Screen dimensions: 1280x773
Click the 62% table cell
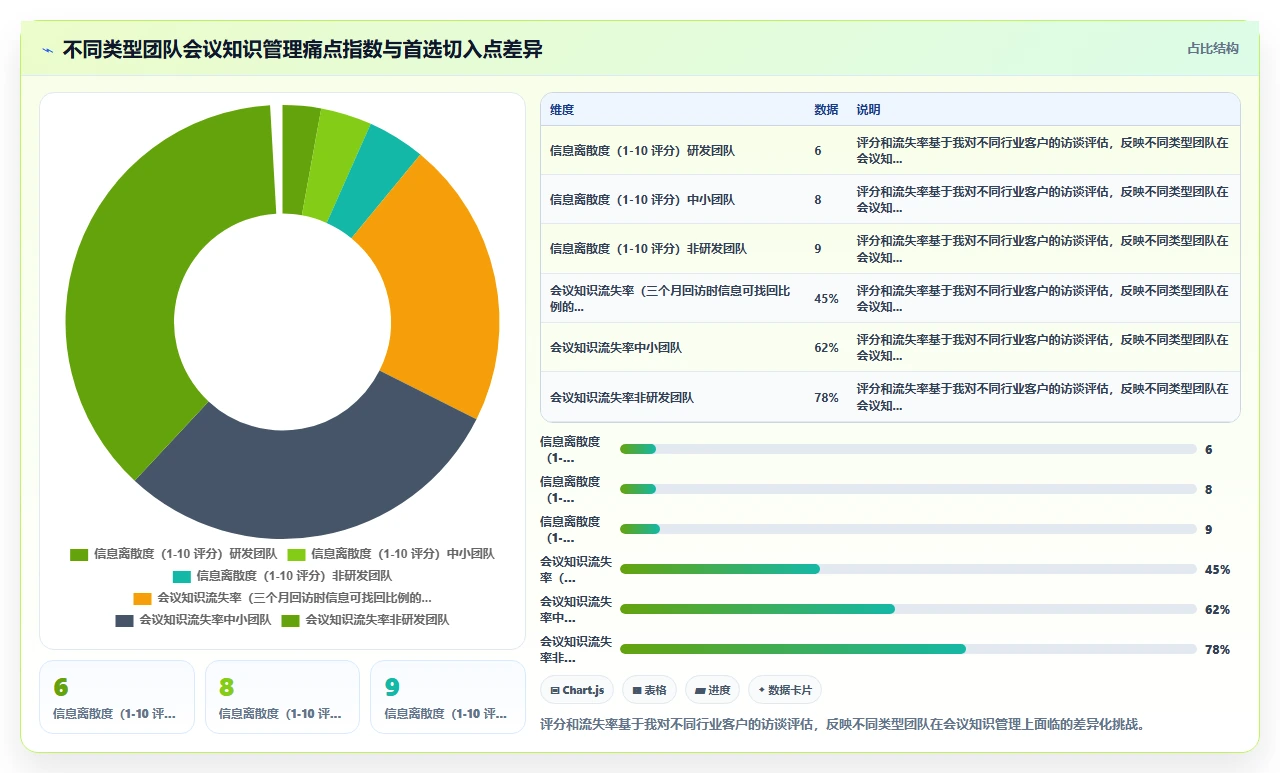click(826, 347)
